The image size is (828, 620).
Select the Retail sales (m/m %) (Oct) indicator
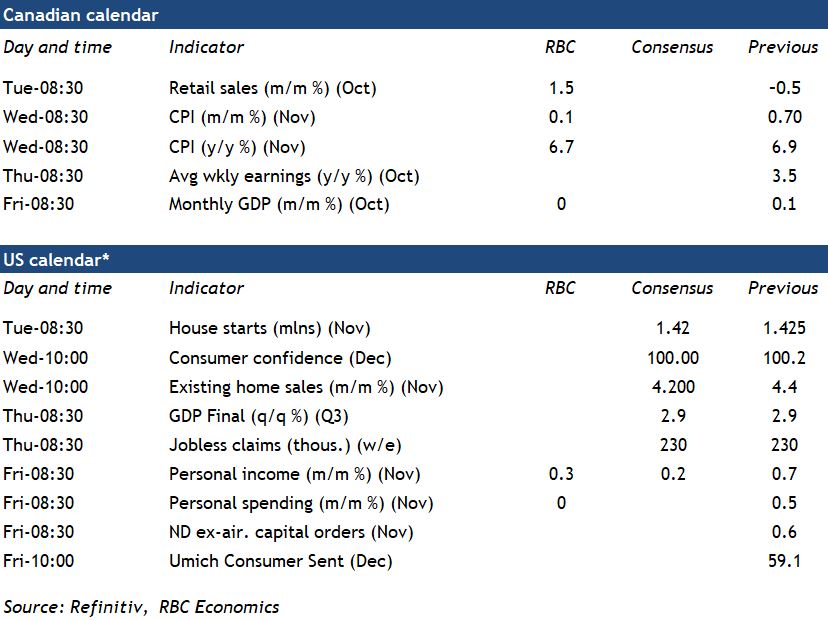coord(272,88)
